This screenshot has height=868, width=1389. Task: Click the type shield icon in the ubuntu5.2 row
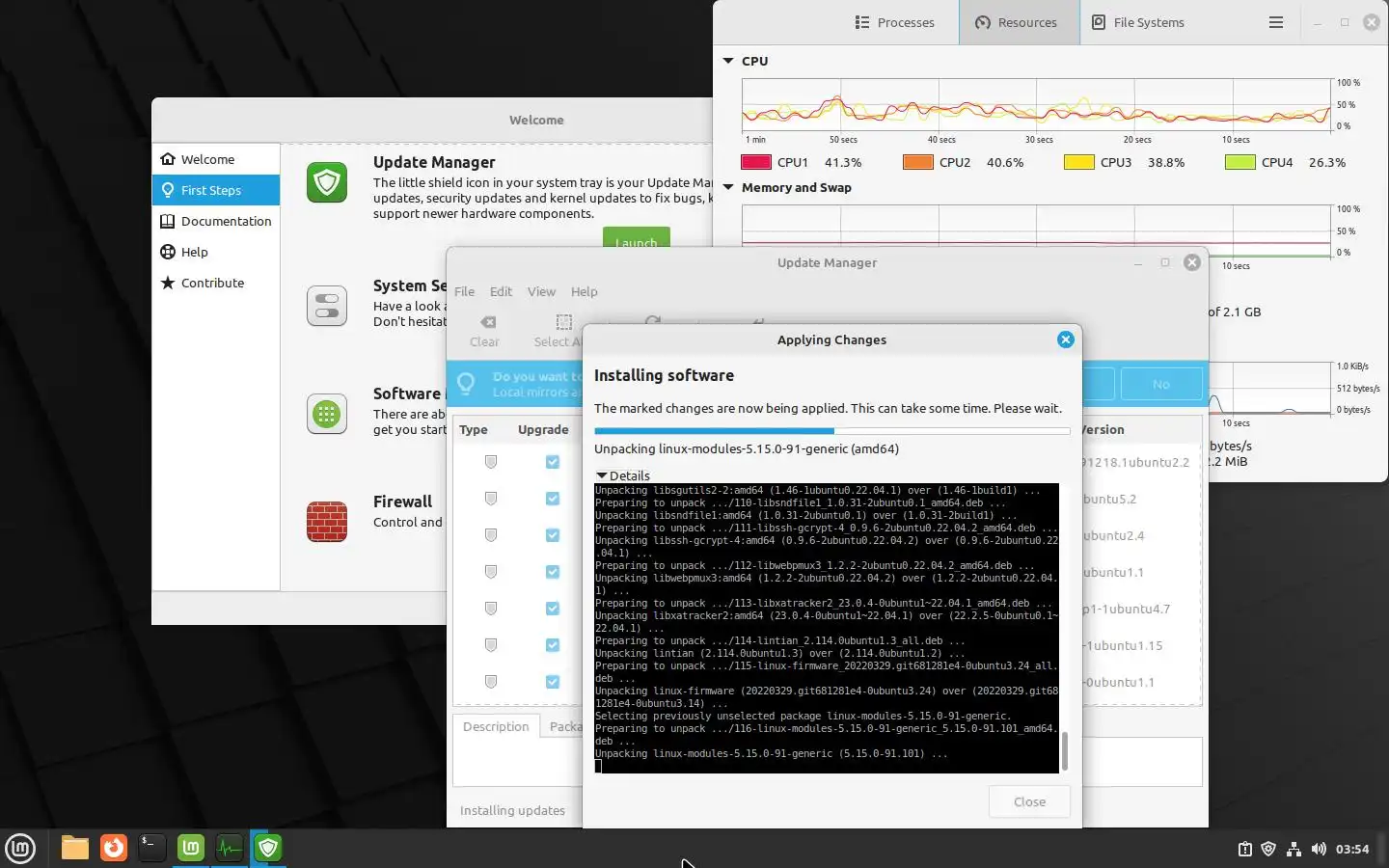tap(490, 499)
